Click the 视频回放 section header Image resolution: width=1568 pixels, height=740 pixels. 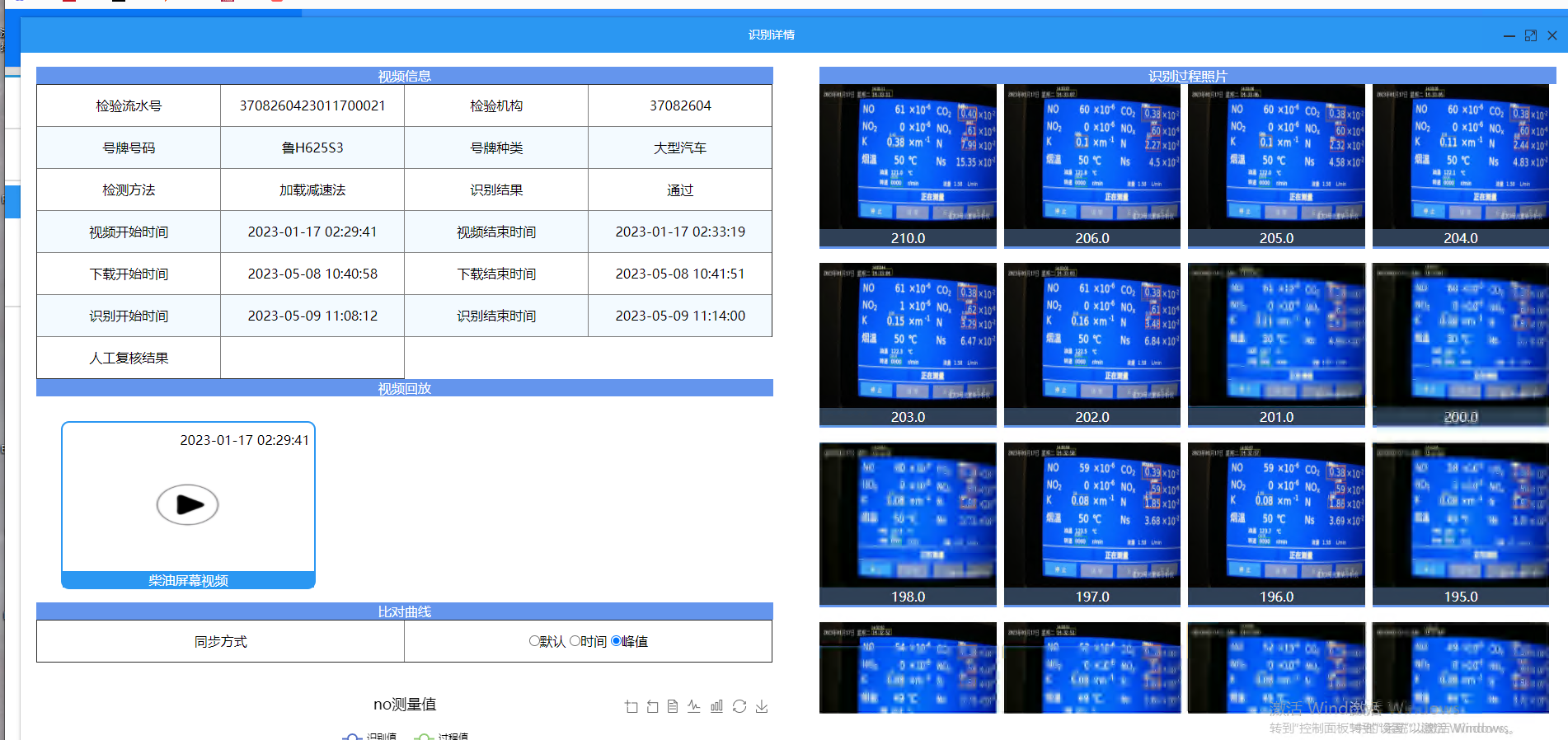(x=405, y=388)
